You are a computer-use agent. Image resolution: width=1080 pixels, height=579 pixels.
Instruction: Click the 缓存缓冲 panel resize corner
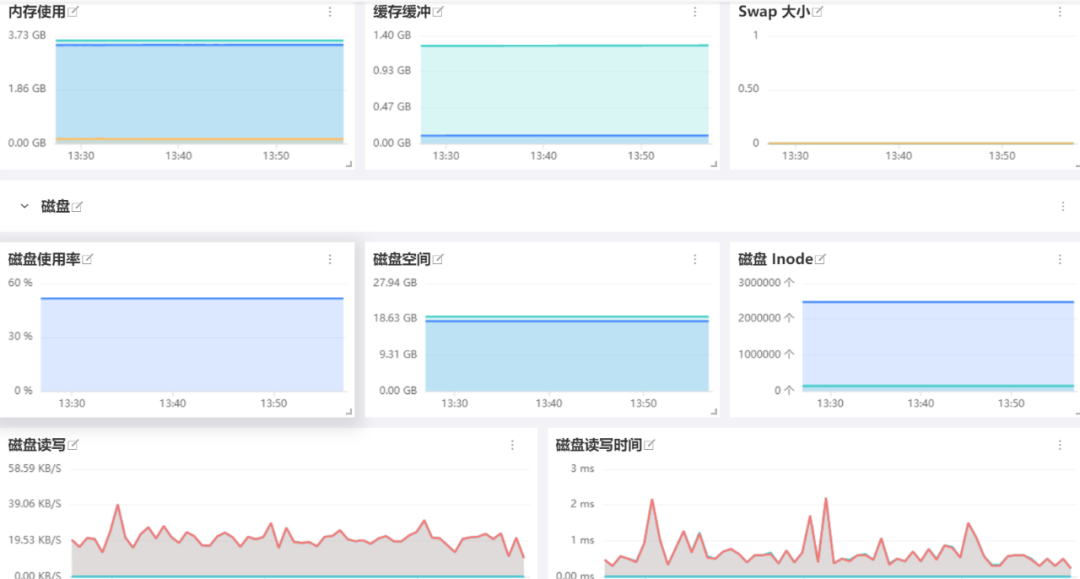point(714,164)
